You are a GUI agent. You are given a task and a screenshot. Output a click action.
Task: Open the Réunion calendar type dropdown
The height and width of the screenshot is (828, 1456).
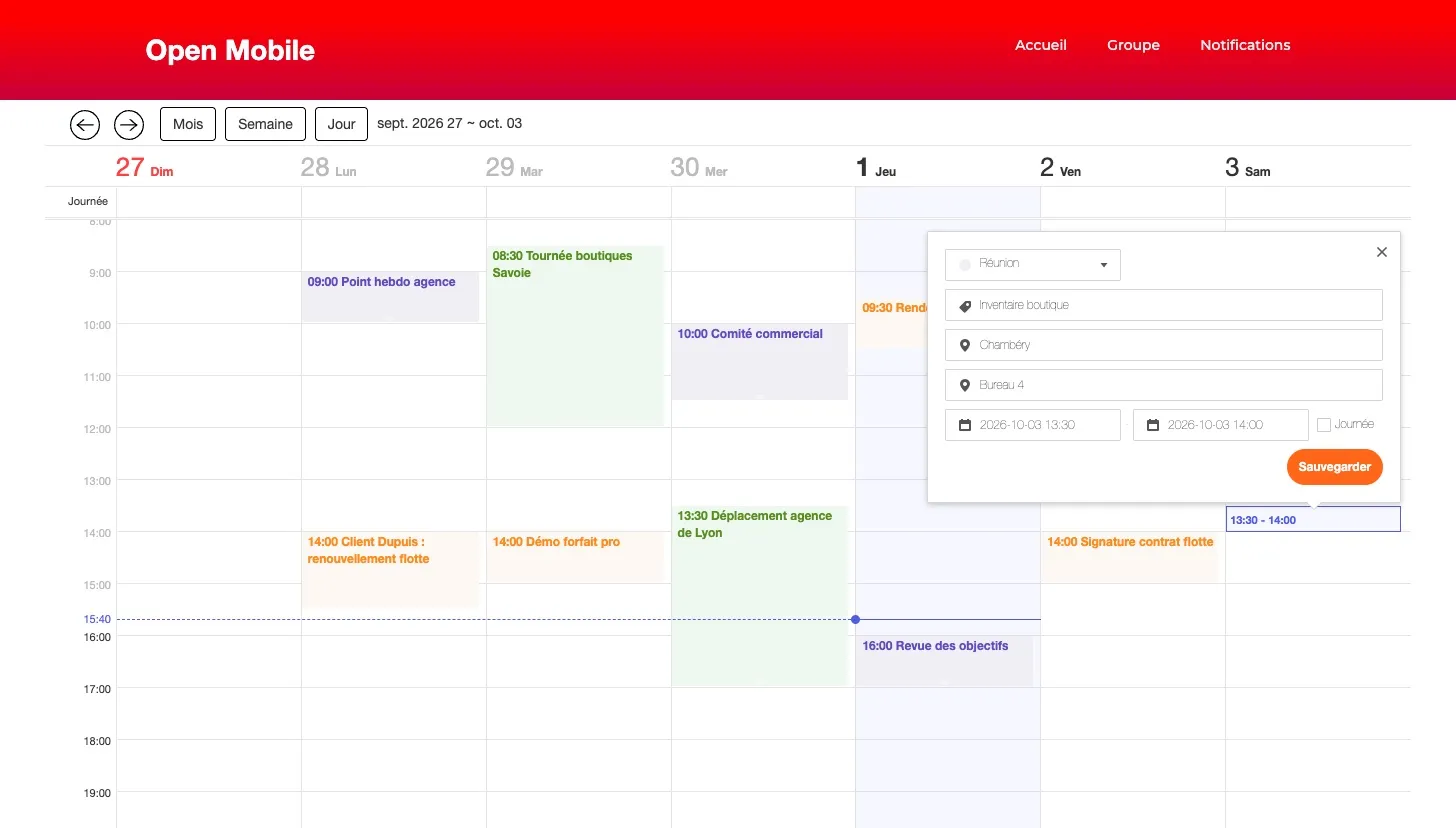click(1033, 265)
